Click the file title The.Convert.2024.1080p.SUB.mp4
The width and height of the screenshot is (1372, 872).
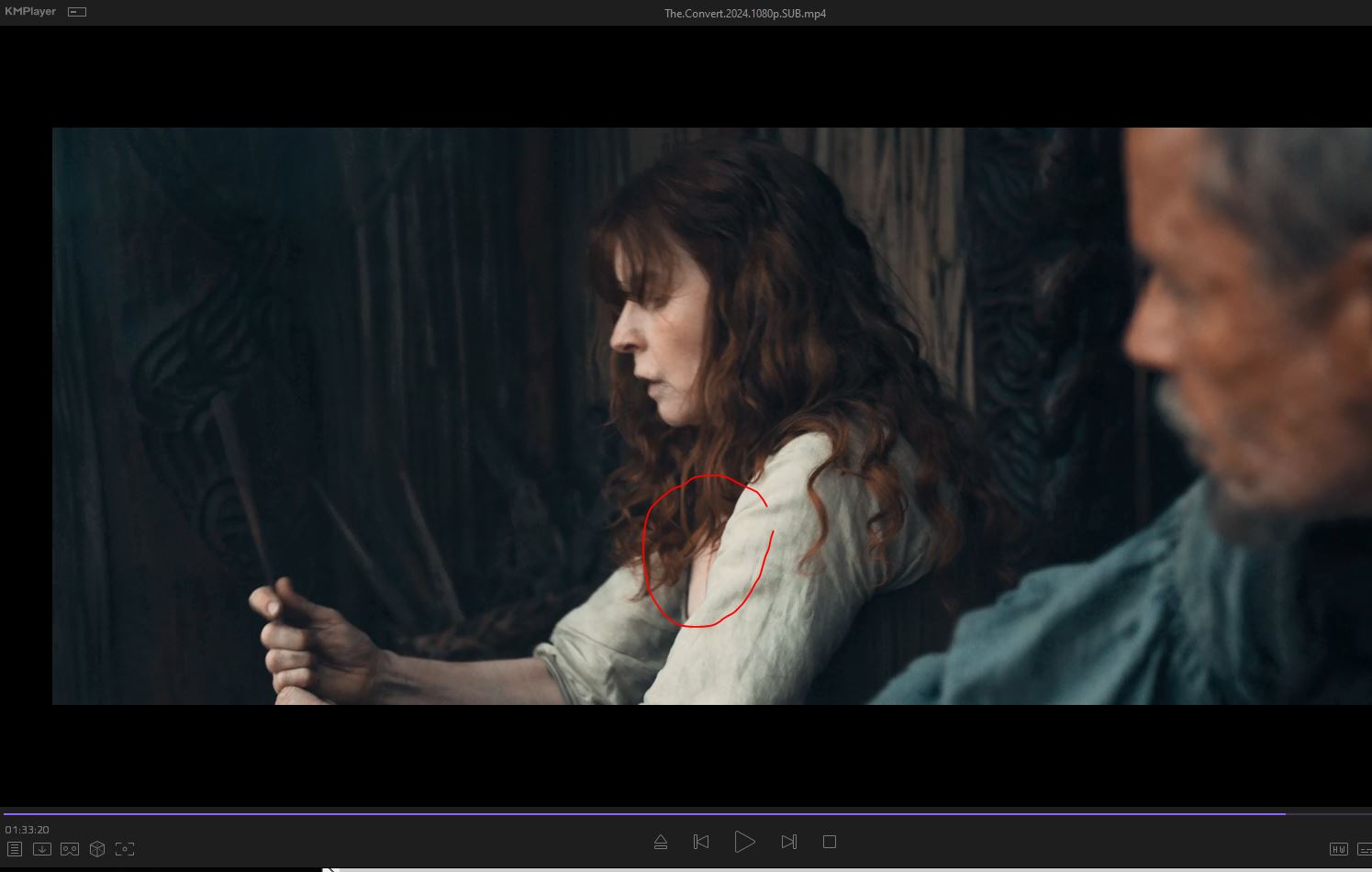pyautogui.click(x=744, y=13)
